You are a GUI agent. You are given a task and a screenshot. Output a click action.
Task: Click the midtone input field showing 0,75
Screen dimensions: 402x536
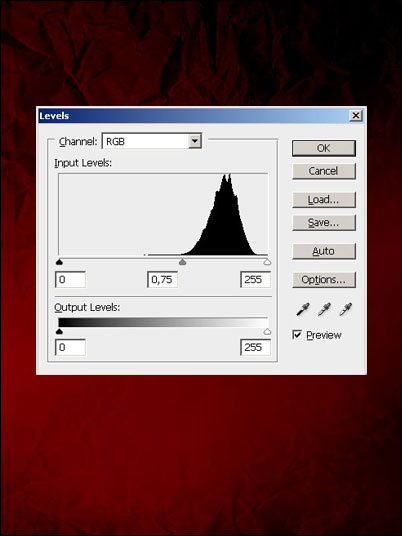pyautogui.click(x=162, y=280)
